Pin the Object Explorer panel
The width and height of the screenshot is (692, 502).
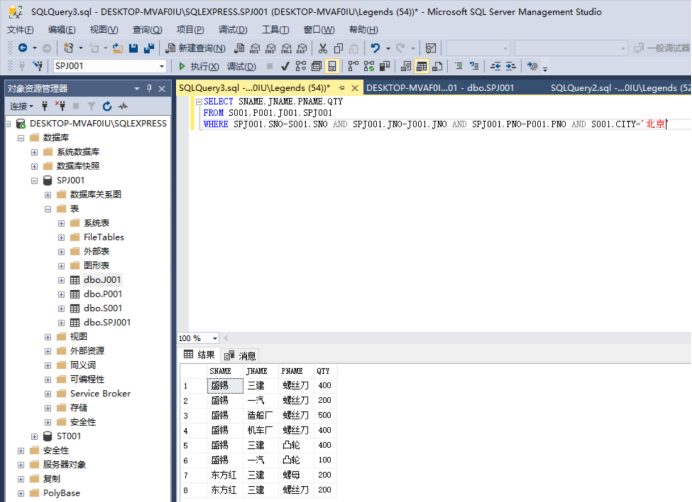(150, 88)
